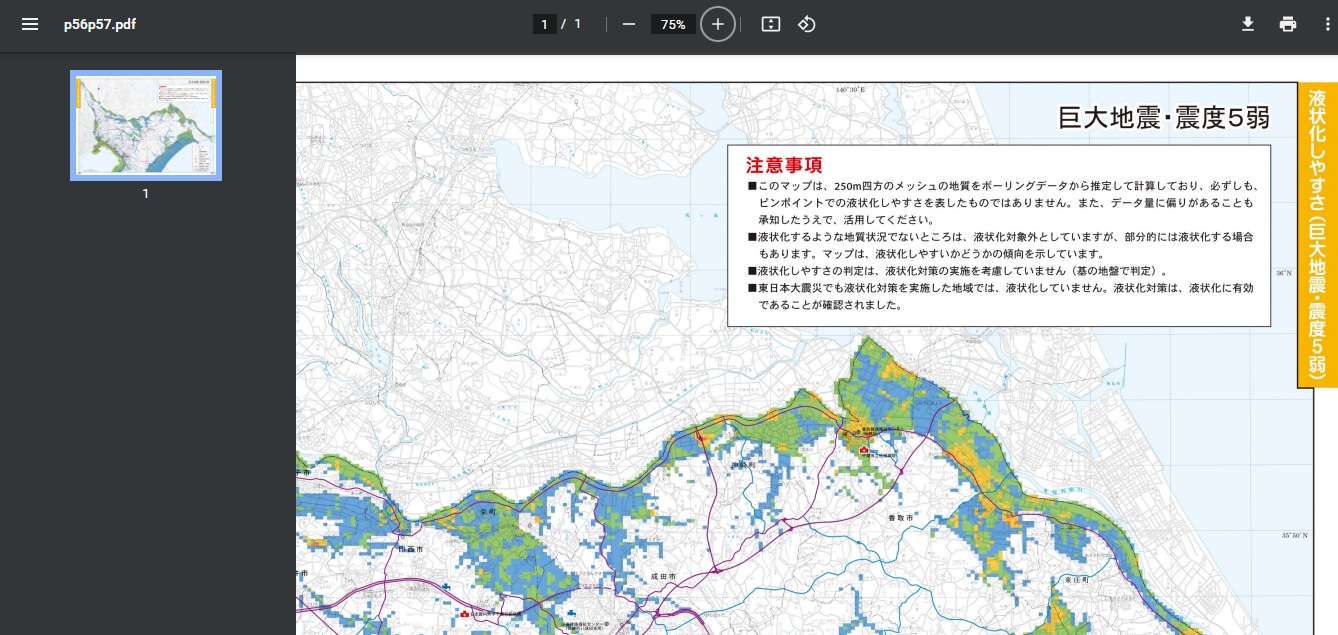Click the yellow 液状化しやすさ side tab
1338x635 pixels.
(1317, 234)
